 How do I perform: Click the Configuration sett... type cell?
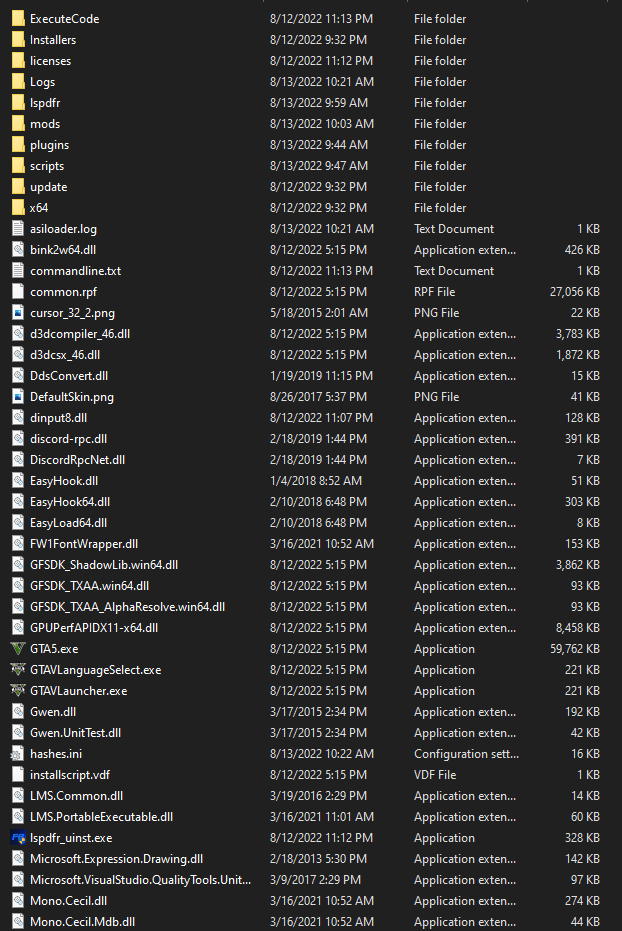(x=466, y=754)
